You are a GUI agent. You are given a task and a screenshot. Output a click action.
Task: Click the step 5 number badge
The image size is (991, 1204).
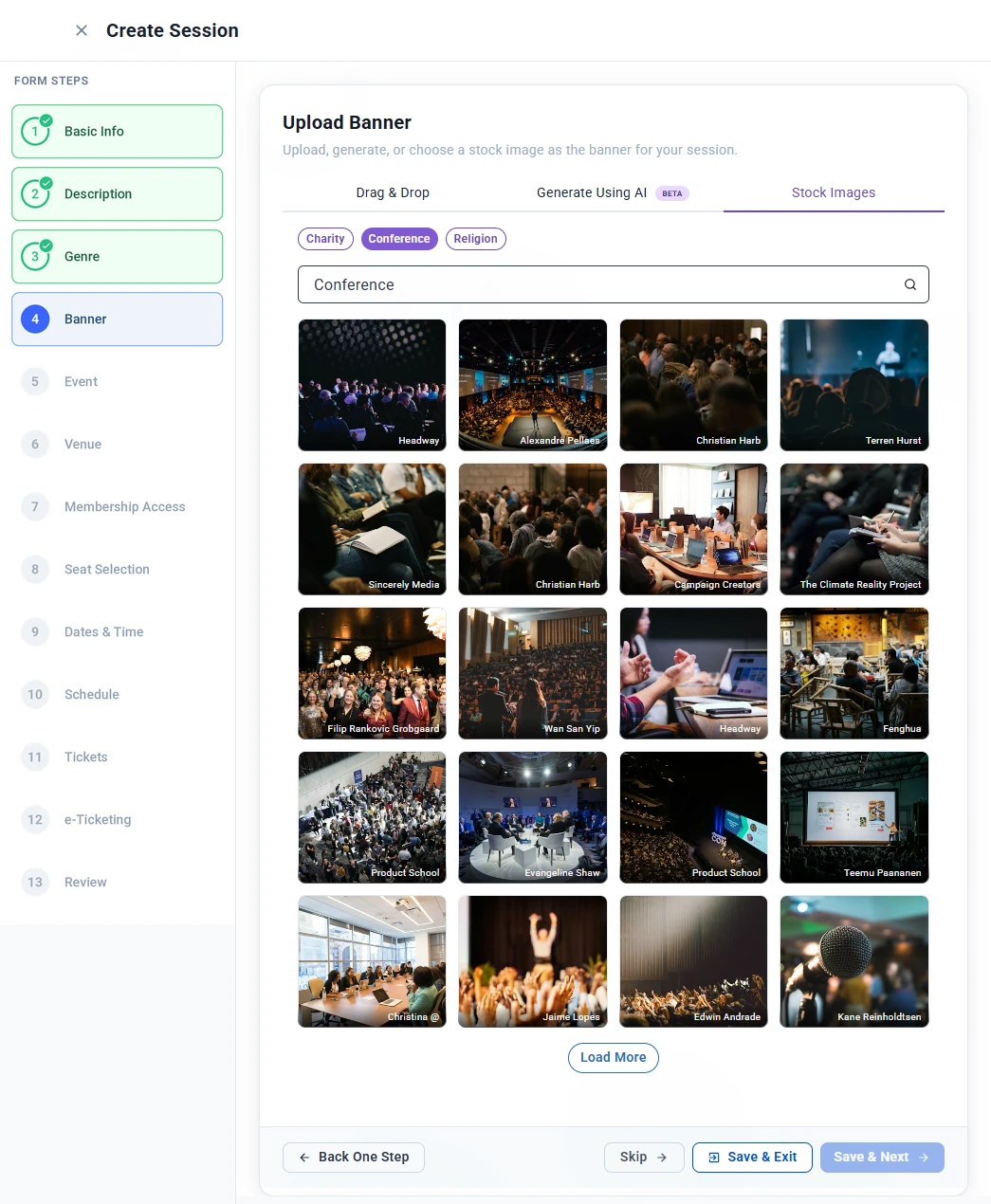point(35,382)
